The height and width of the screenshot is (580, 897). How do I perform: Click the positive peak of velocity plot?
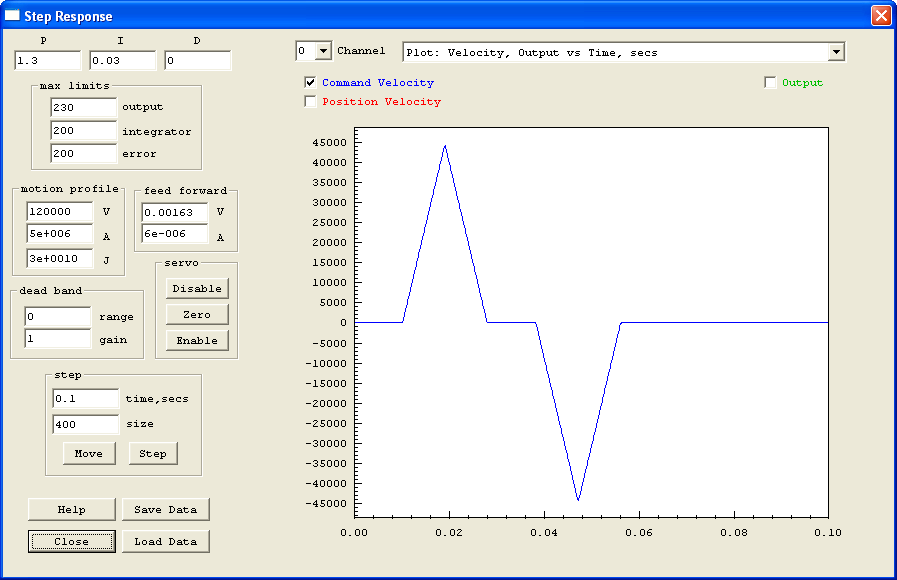coord(445,146)
